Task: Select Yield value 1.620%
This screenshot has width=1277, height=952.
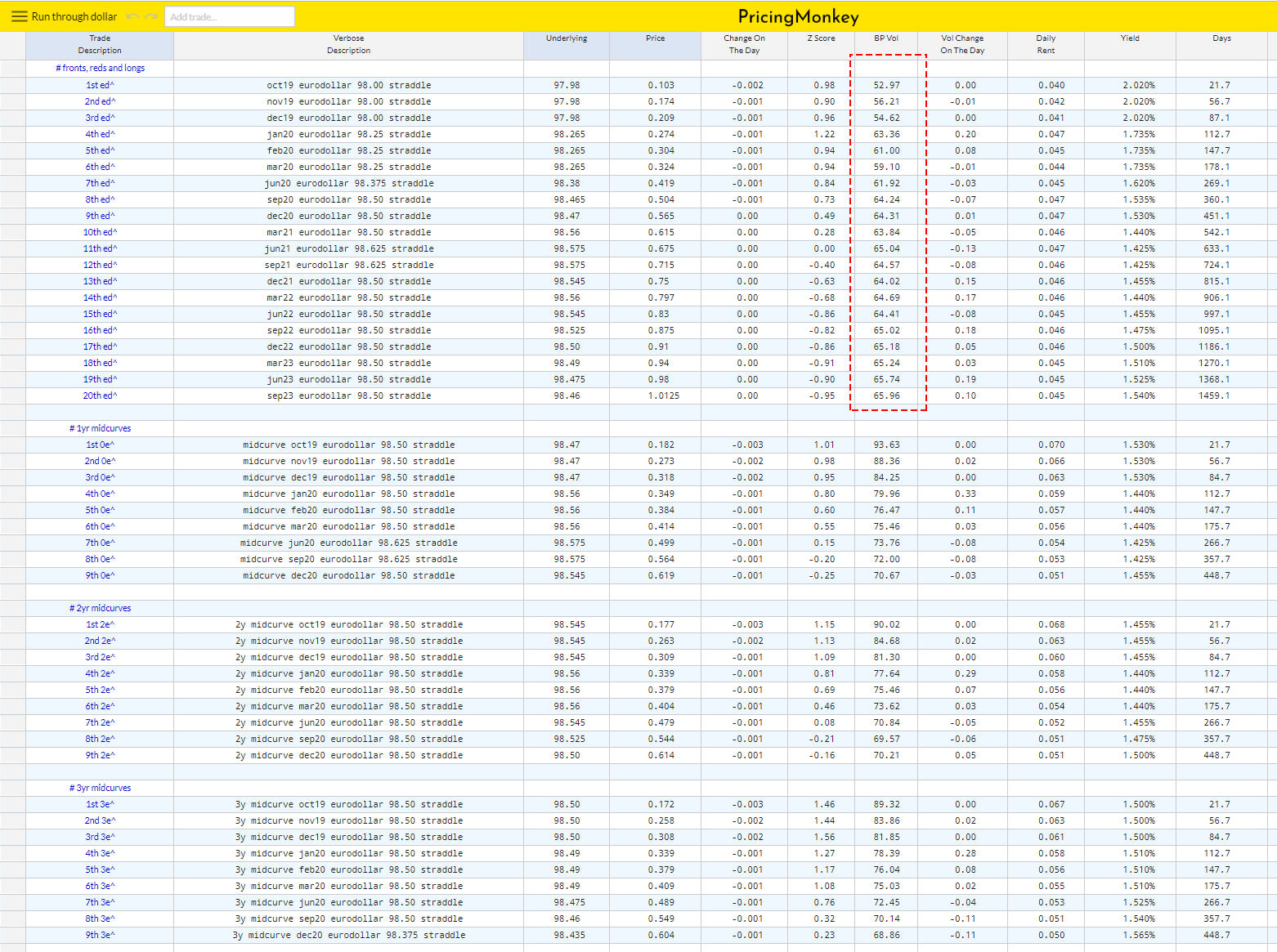Action: pyautogui.click(x=1130, y=183)
